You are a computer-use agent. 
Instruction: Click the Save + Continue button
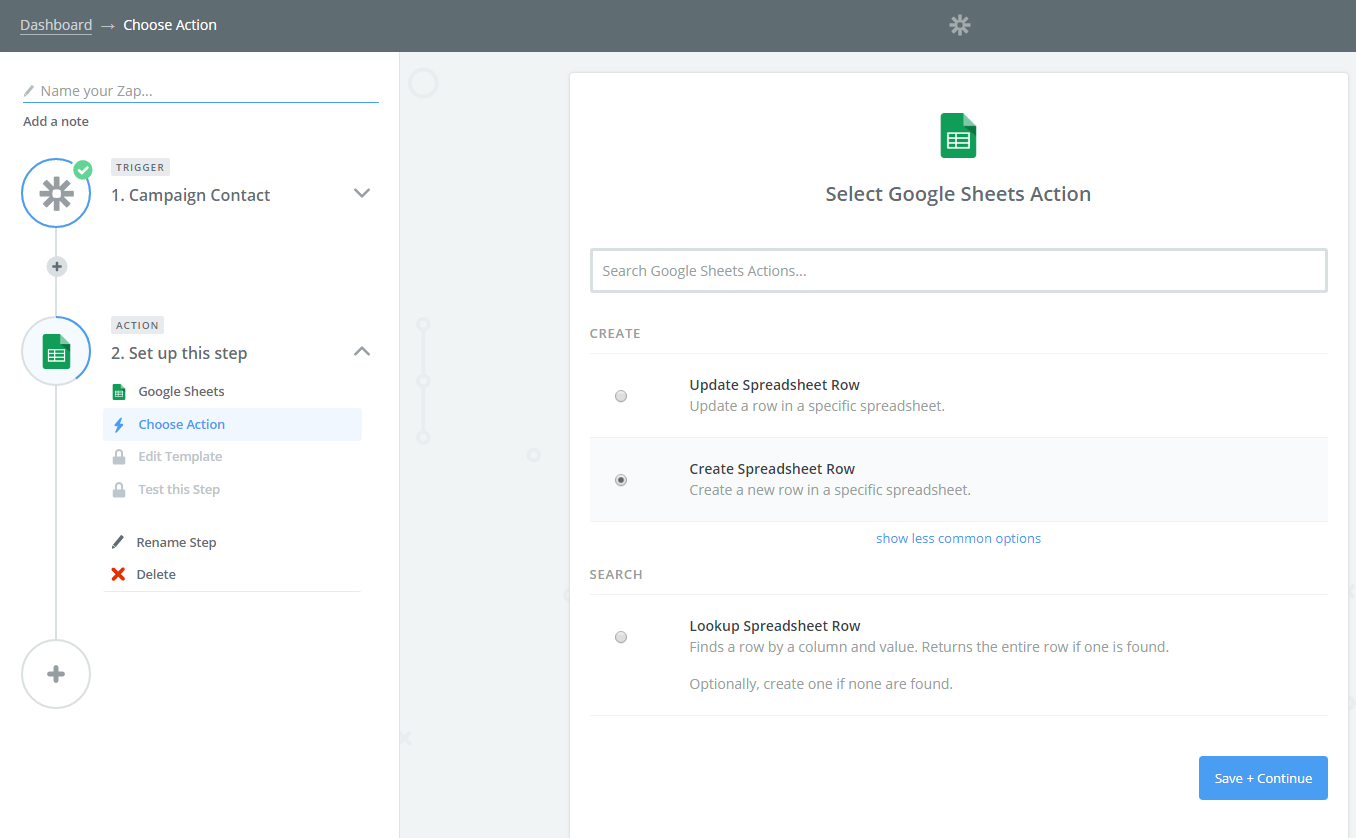(1262, 778)
